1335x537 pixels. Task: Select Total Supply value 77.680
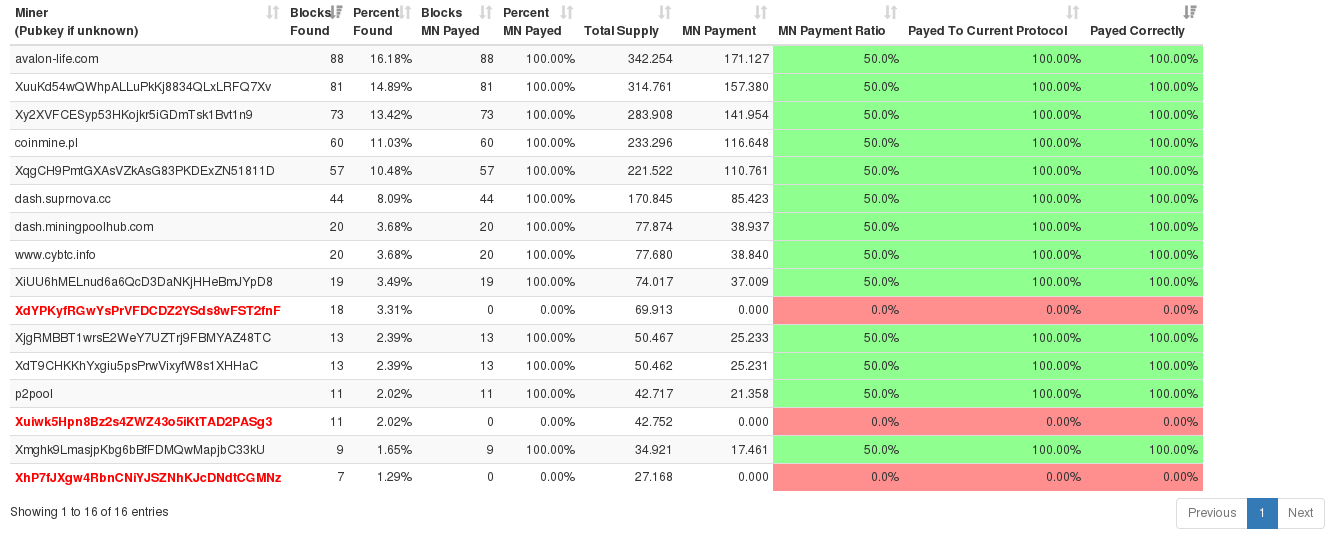click(x=654, y=255)
